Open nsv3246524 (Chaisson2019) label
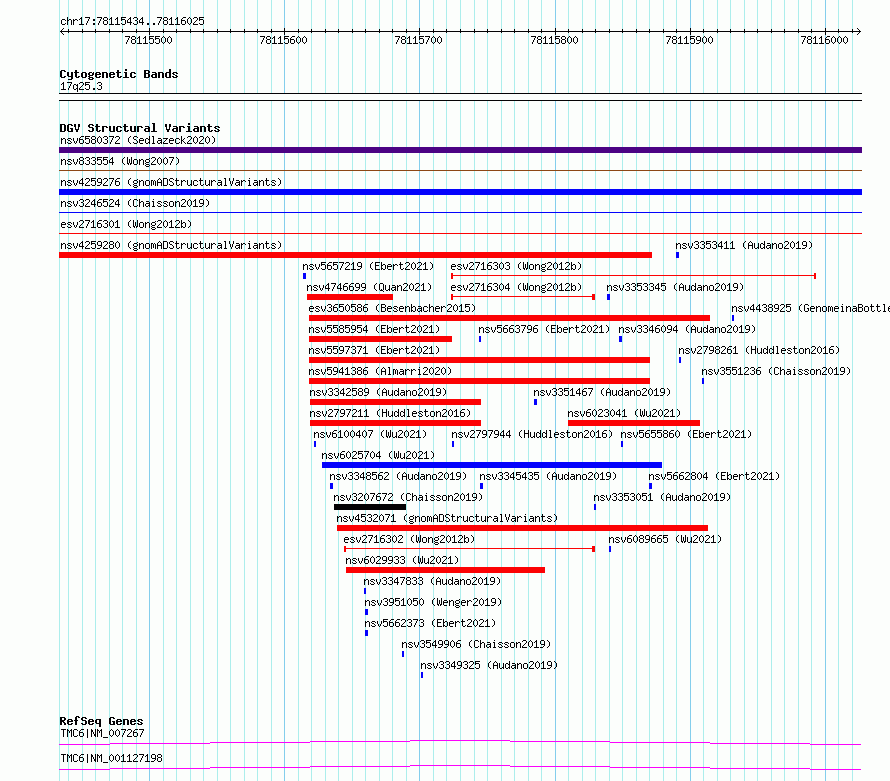890x781 pixels. [135, 203]
